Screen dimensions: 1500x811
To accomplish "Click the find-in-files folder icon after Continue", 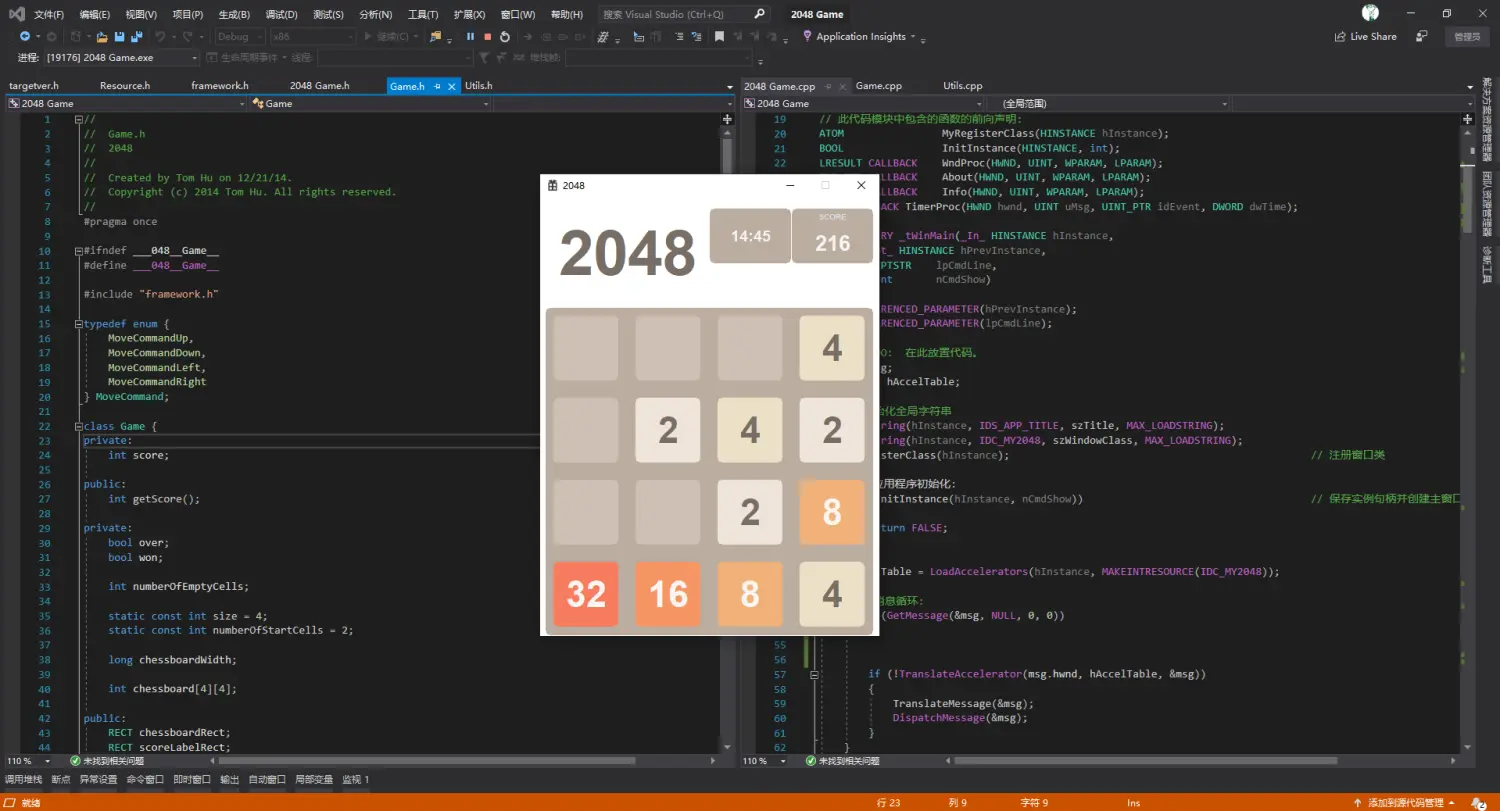I will (x=435, y=37).
